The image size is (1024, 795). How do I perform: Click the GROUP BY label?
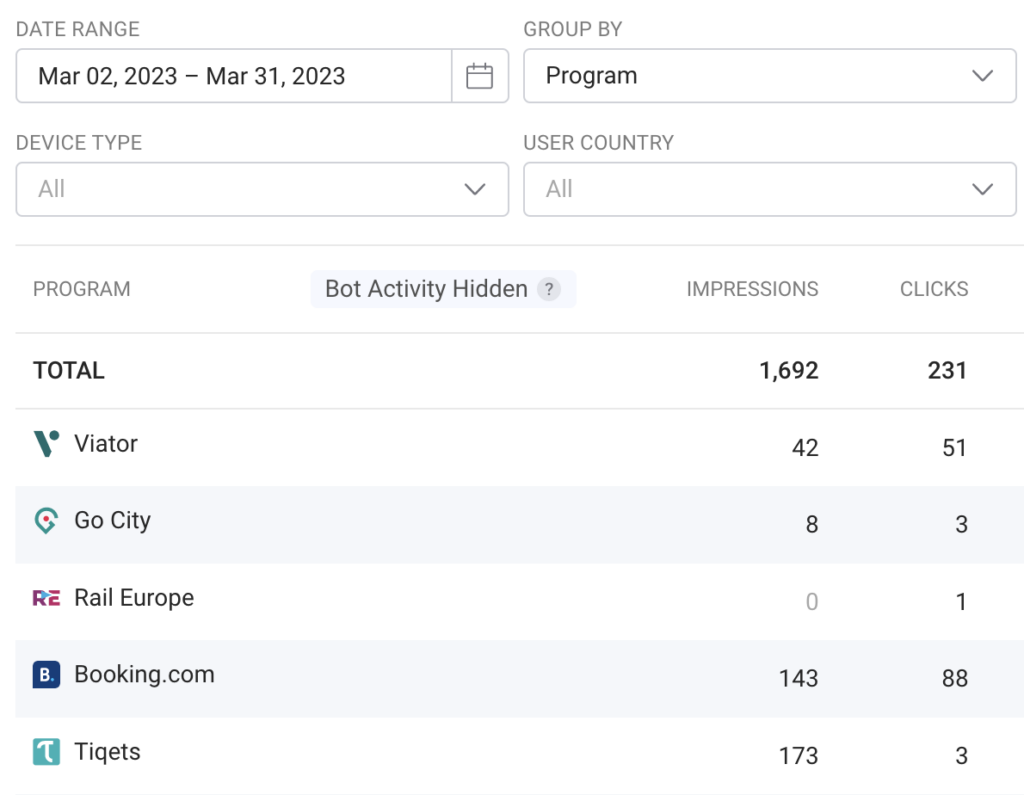(573, 29)
